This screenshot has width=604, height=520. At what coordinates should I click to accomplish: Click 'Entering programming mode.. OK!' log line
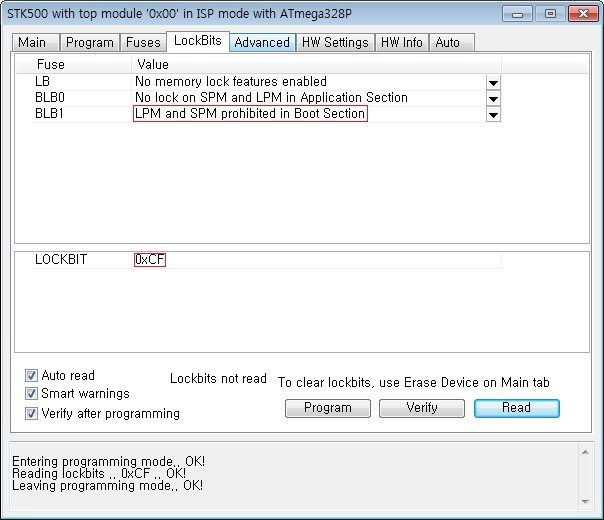pos(109,461)
